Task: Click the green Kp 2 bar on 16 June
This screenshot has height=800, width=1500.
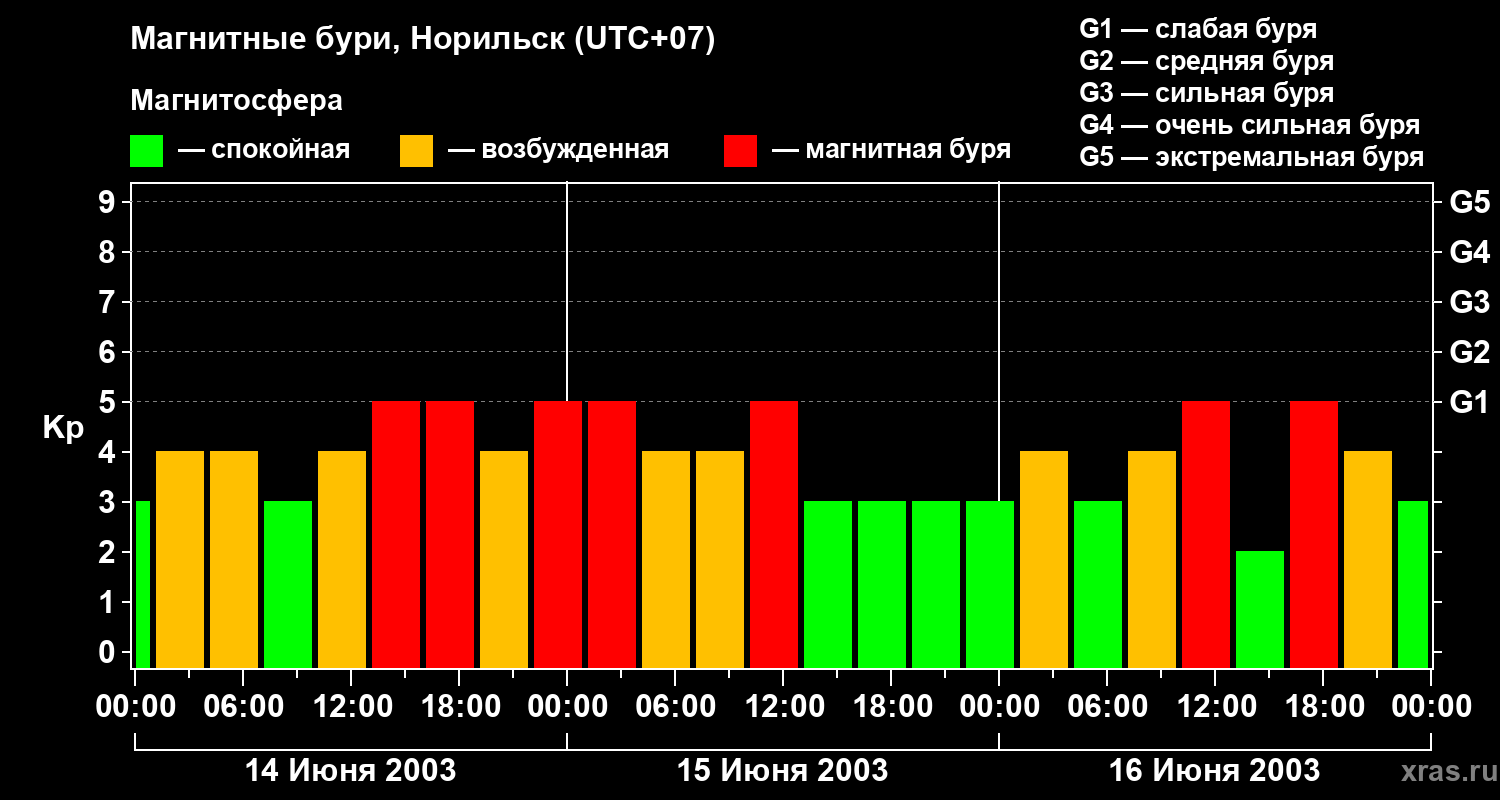Action: click(1260, 609)
